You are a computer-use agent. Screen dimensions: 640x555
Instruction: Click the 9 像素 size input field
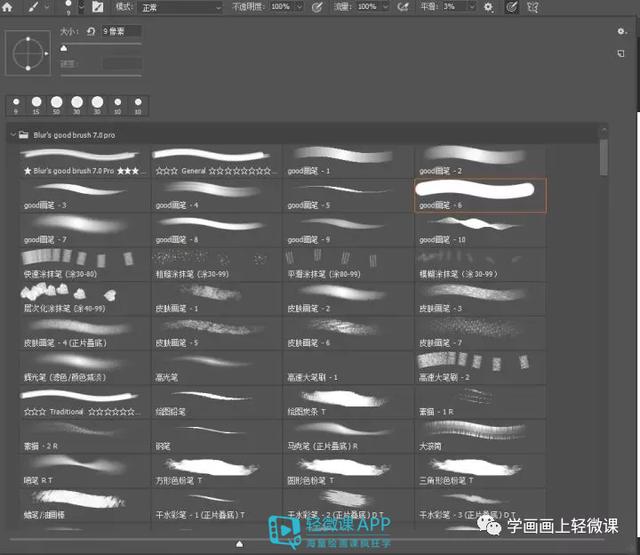pos(121,31)
